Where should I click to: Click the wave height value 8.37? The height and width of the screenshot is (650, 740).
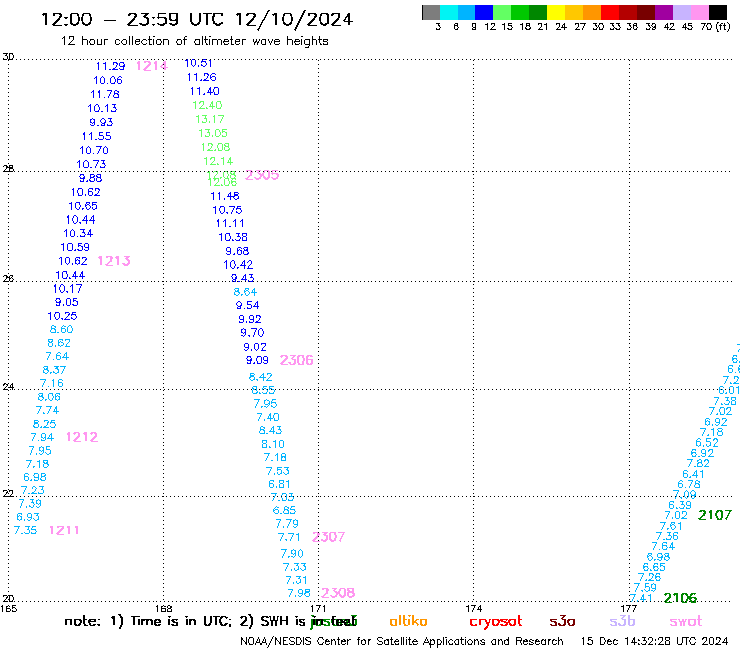click(54, 370)
